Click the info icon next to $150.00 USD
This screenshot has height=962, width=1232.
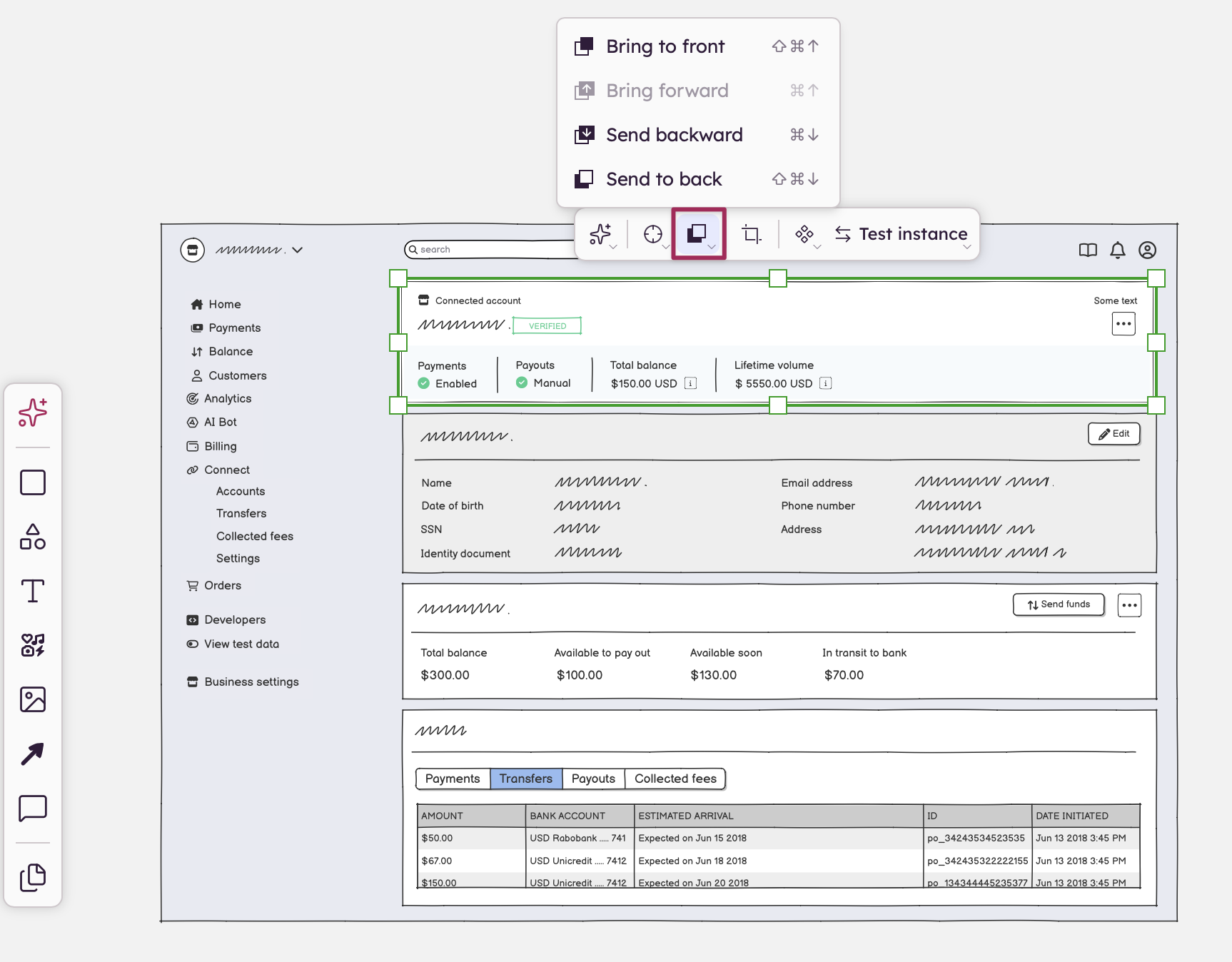(x=690, y=383)
